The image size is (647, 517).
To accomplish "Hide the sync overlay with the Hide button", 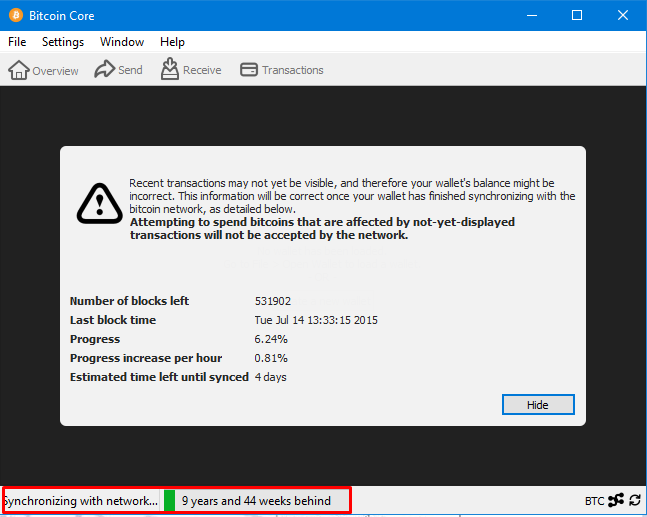I will [538, 405].
